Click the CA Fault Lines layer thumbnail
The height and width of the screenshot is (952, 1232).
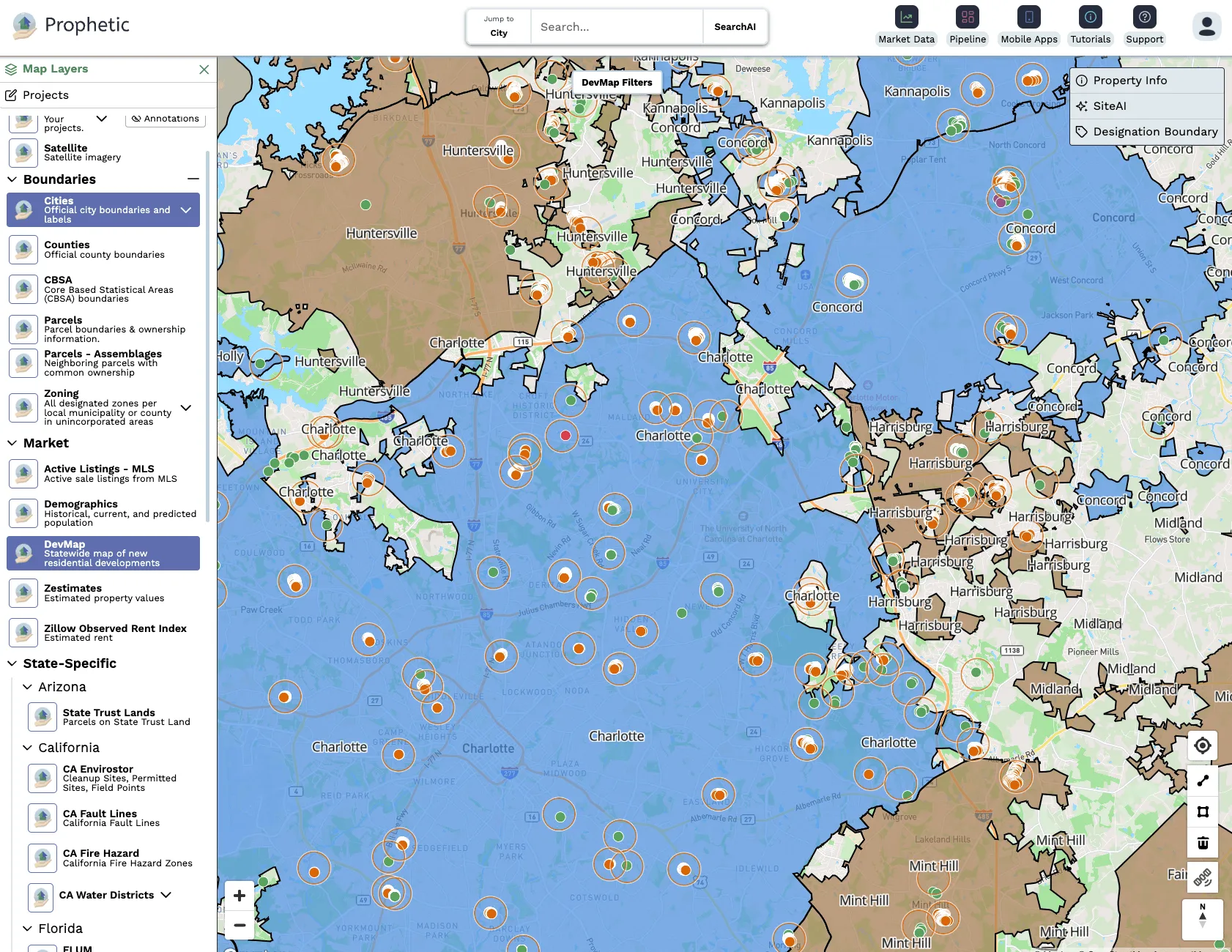[42, 818]
